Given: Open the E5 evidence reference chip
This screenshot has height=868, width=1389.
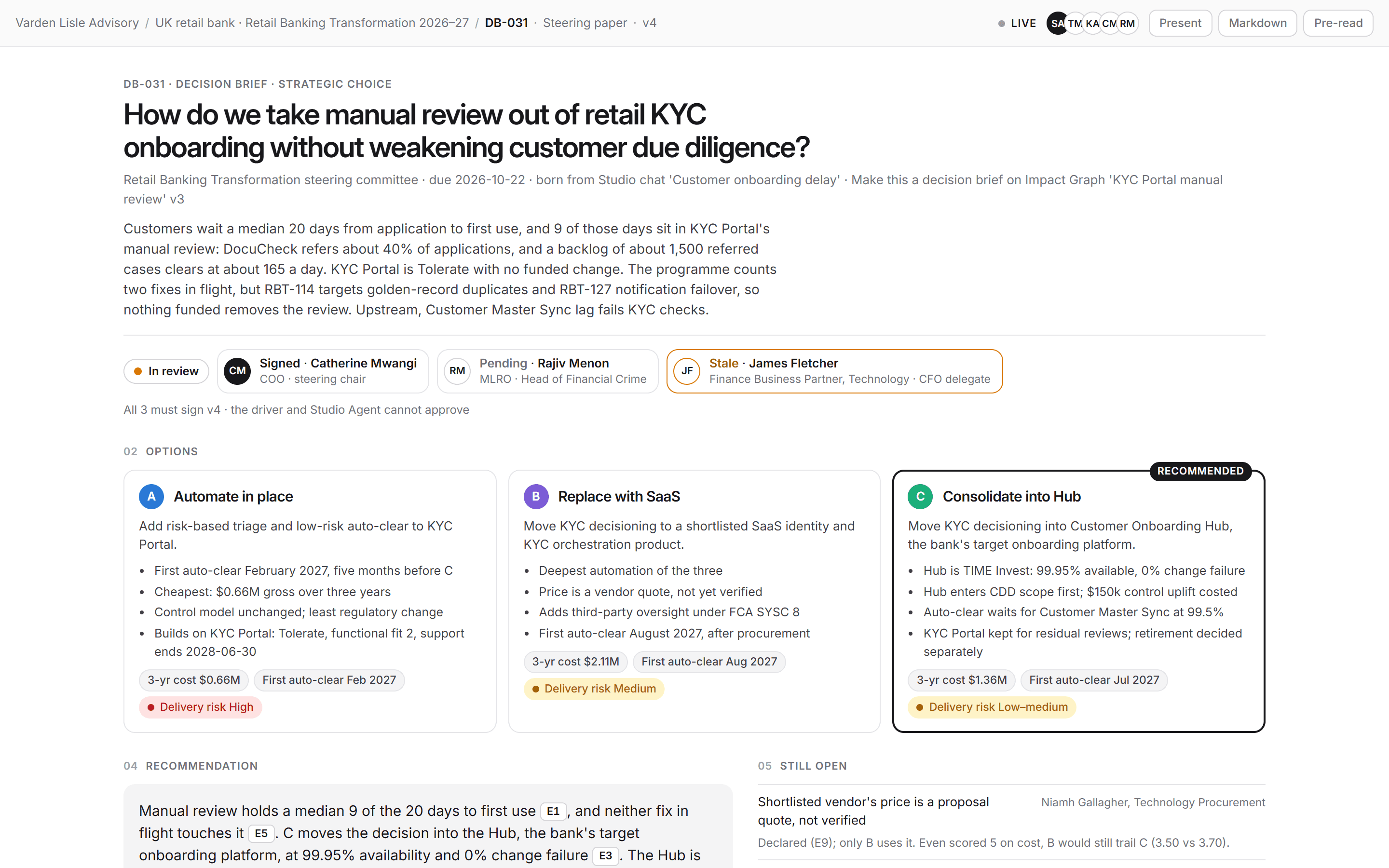Looking at the screenshot, I should click(x=261, y=834).
